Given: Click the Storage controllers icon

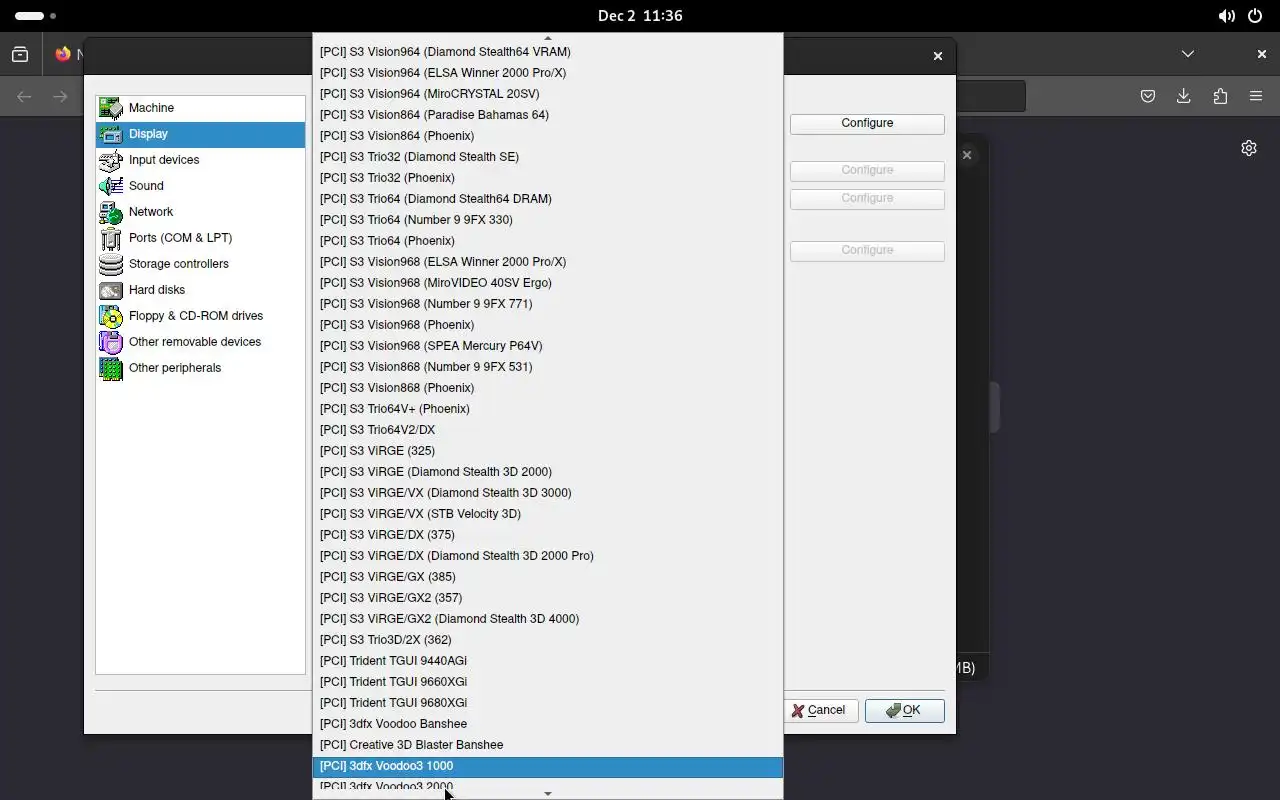Looking at the screenshot, I should point(111,264).
